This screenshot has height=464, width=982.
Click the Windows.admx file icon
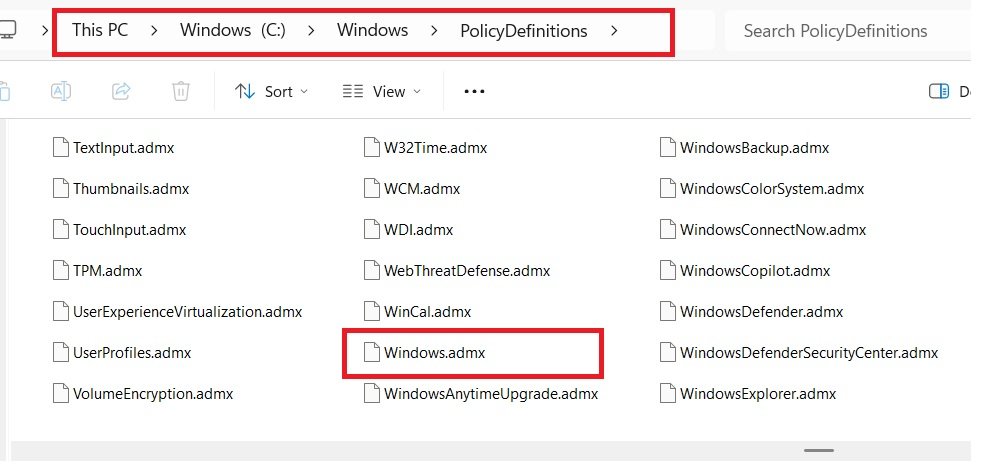[372, 353]
